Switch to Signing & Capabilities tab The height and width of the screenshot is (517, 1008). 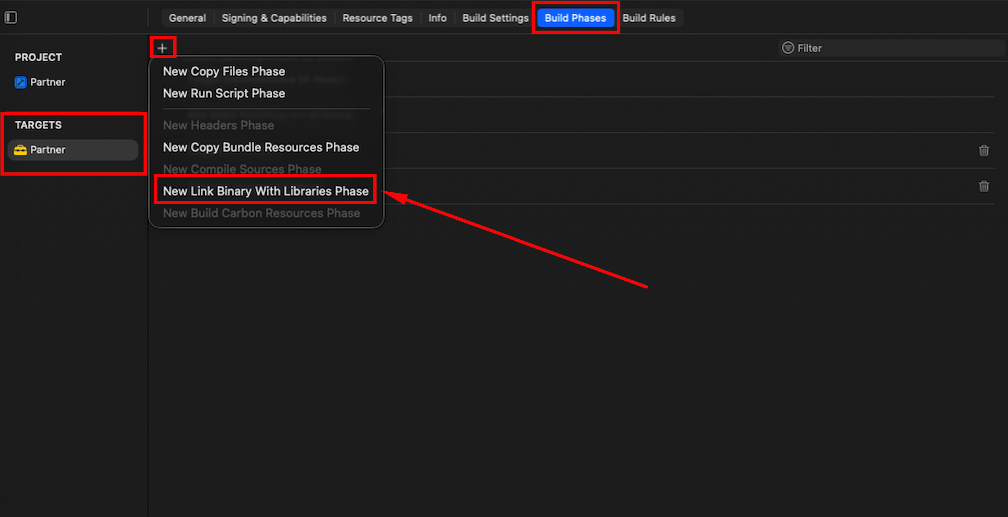(274, 18)
